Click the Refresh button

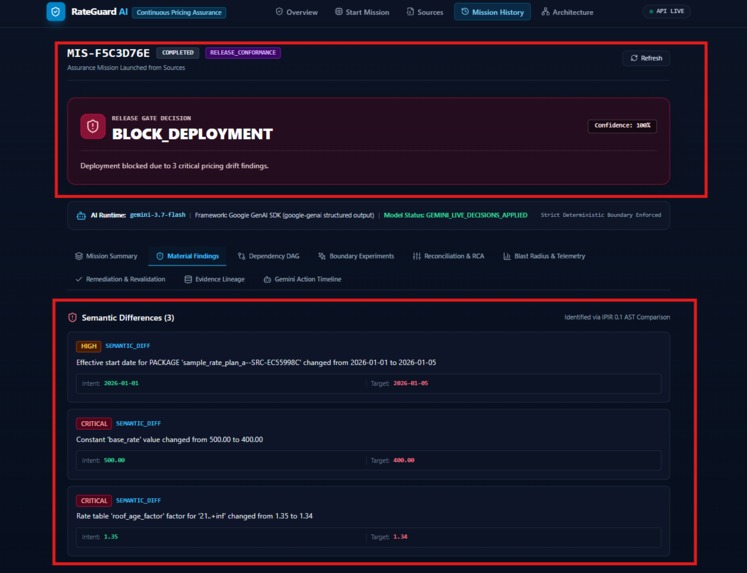[x=646, y=58]
